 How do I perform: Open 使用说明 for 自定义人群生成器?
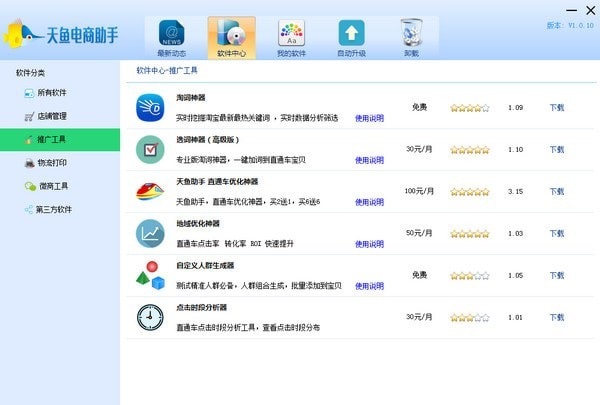tap(369, 286)
